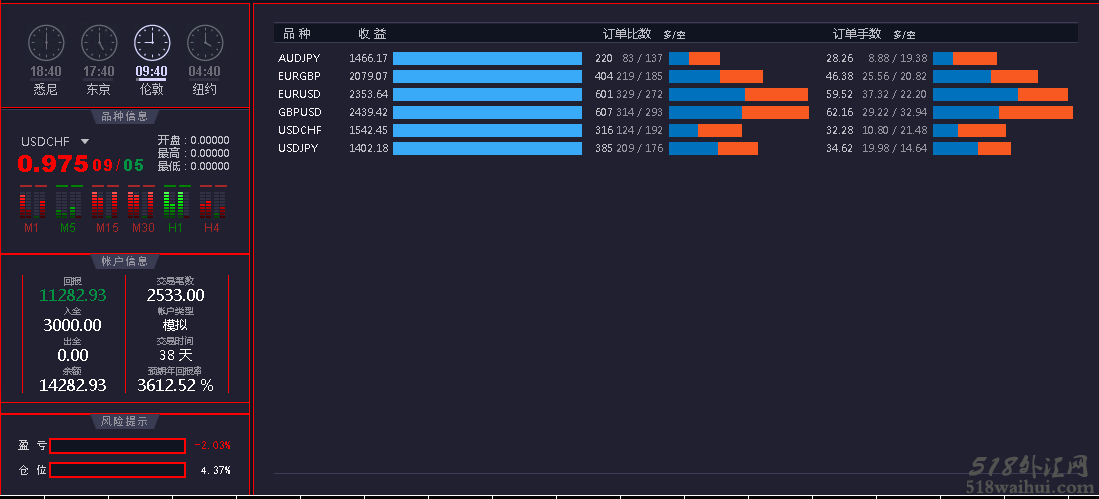Select the M5 timeframe signal meter
The image size is (1099, 499).
pyautogui.click(x=68, y=203)
